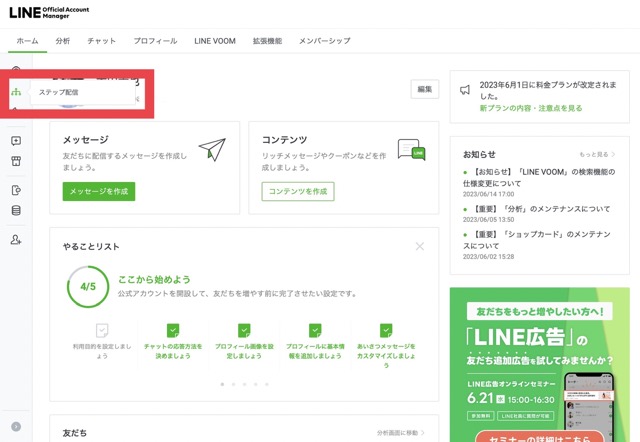
Task: Open the shop card sidebar icon
Action: tap(16, 161)
